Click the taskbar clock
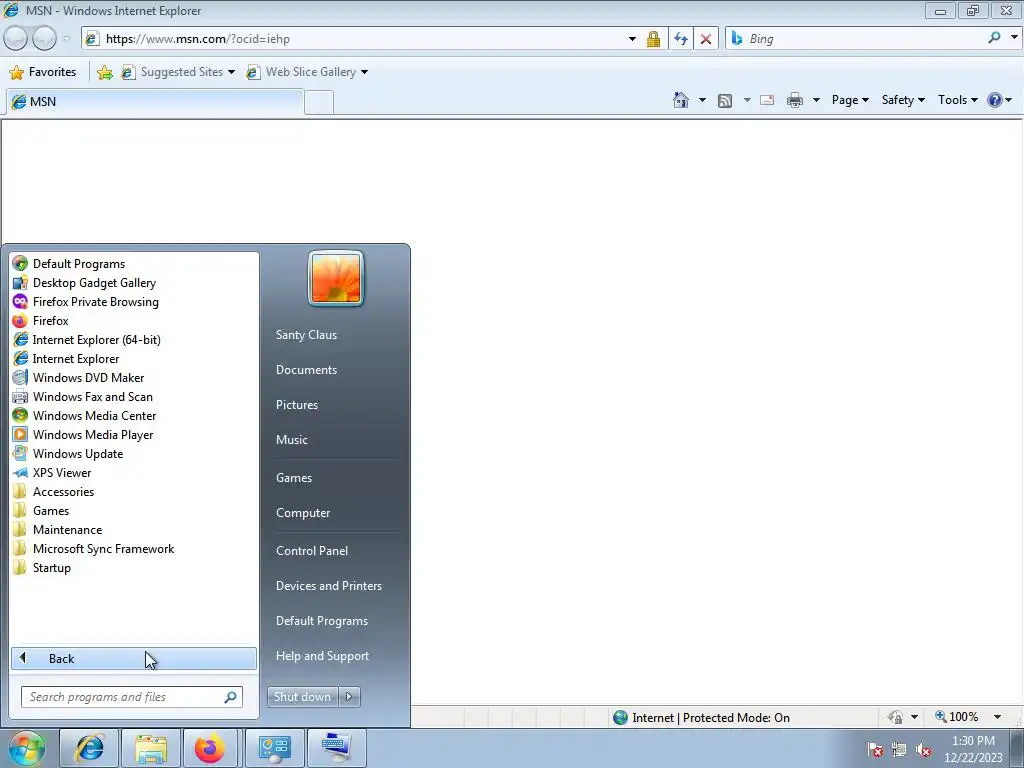Image resolution: width=1024 pixels, height=768 pixels. 973,749
